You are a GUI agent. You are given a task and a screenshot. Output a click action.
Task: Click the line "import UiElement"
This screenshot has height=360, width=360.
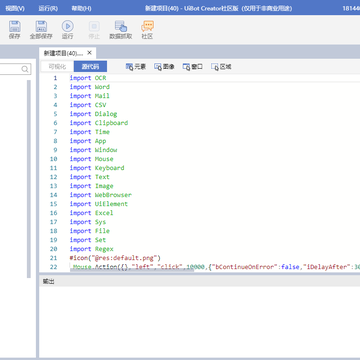tap(99, 204)
